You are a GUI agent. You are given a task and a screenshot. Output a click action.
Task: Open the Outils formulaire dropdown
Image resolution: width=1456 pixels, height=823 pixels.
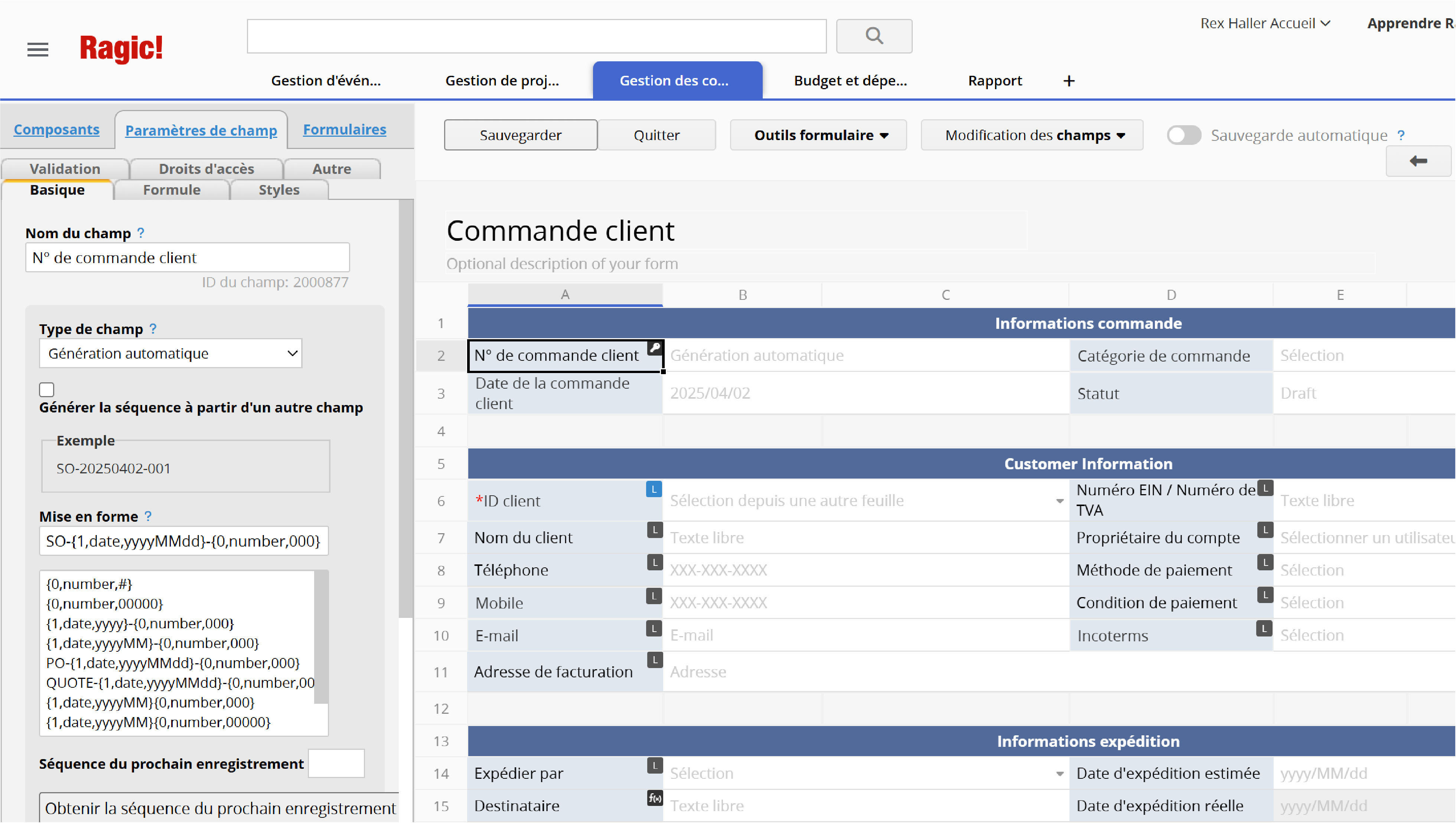point(818,135)
